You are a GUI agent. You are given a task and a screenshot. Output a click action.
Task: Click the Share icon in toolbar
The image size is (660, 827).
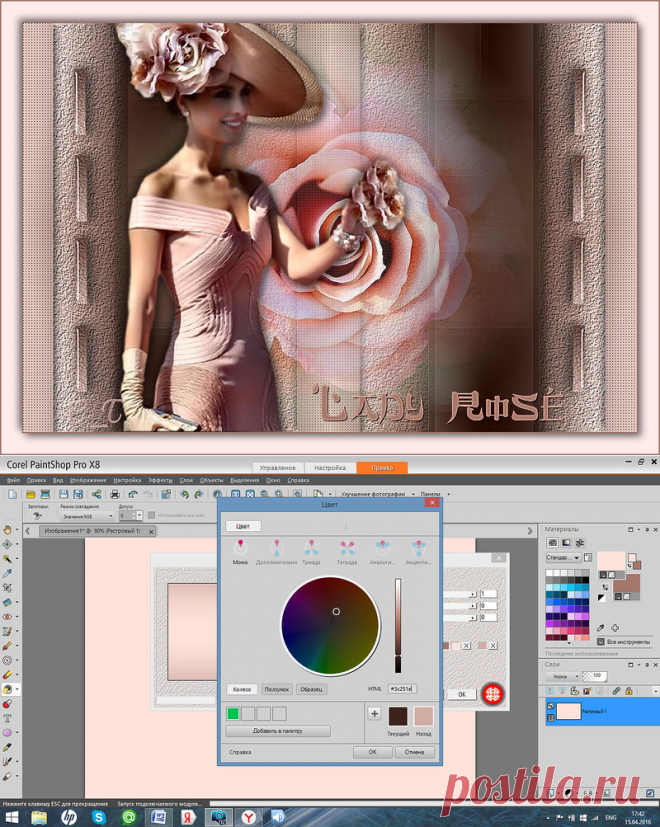[x=96, y=494]
